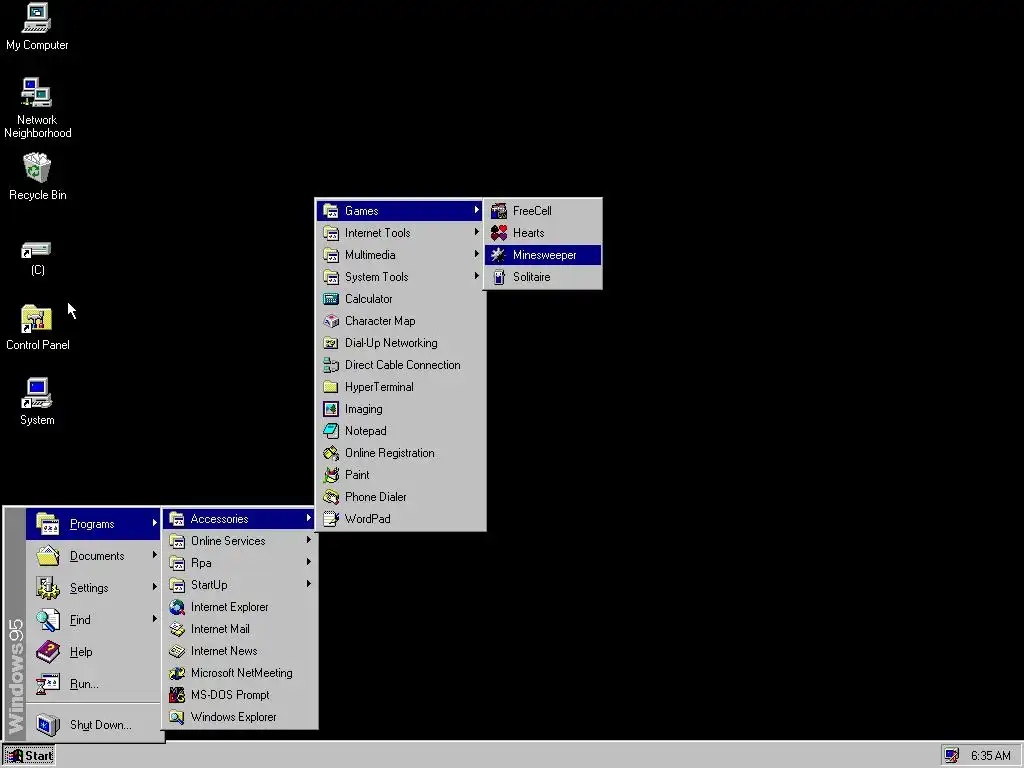Image resolution: width=1024 pixels, height=768 pixels.
Task: Click the Solitaire card deck icon
Action: pyautogui.click(x=499, y=277)
